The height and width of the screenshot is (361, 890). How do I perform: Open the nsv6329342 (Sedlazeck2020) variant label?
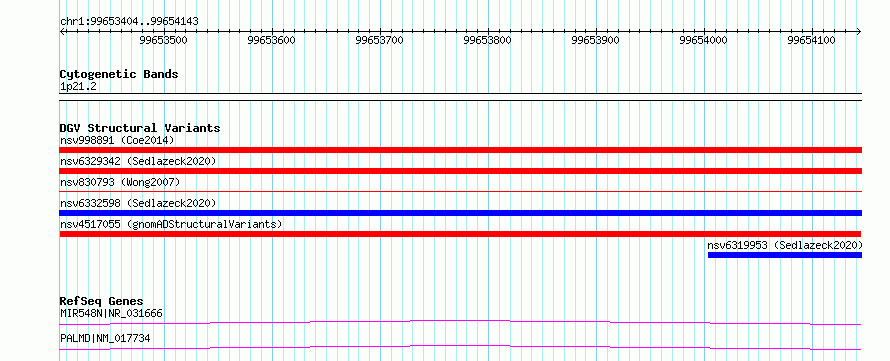pos(138,161)
